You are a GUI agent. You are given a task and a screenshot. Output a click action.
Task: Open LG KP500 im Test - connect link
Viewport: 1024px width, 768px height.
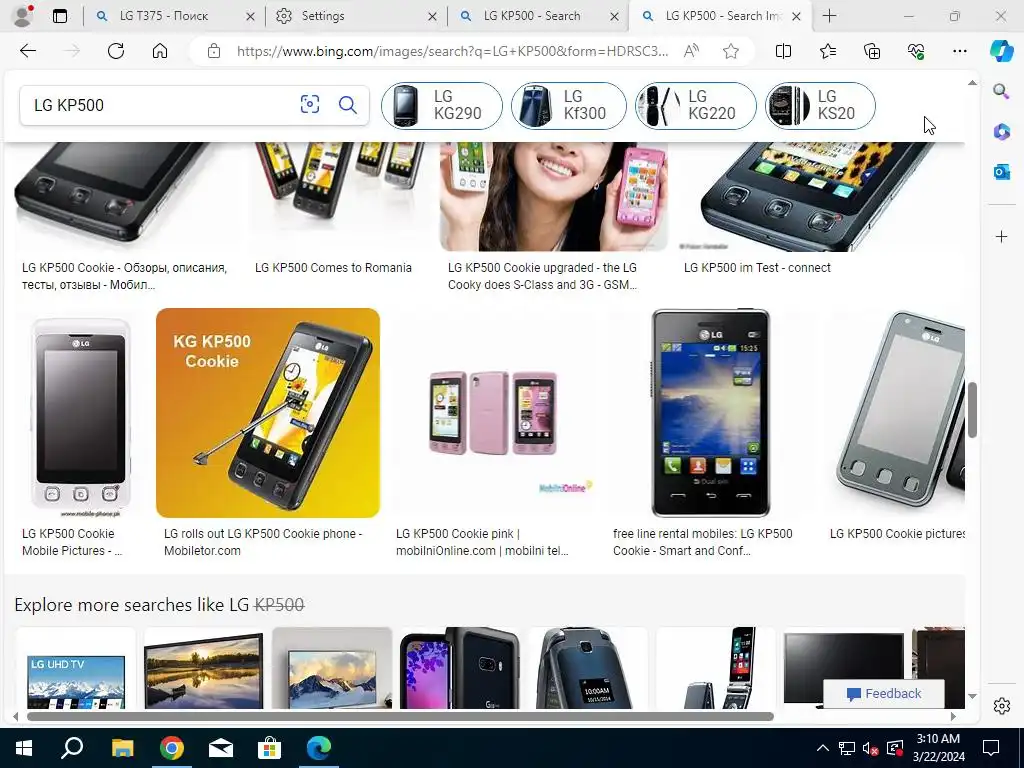click(x=757, y=268)
